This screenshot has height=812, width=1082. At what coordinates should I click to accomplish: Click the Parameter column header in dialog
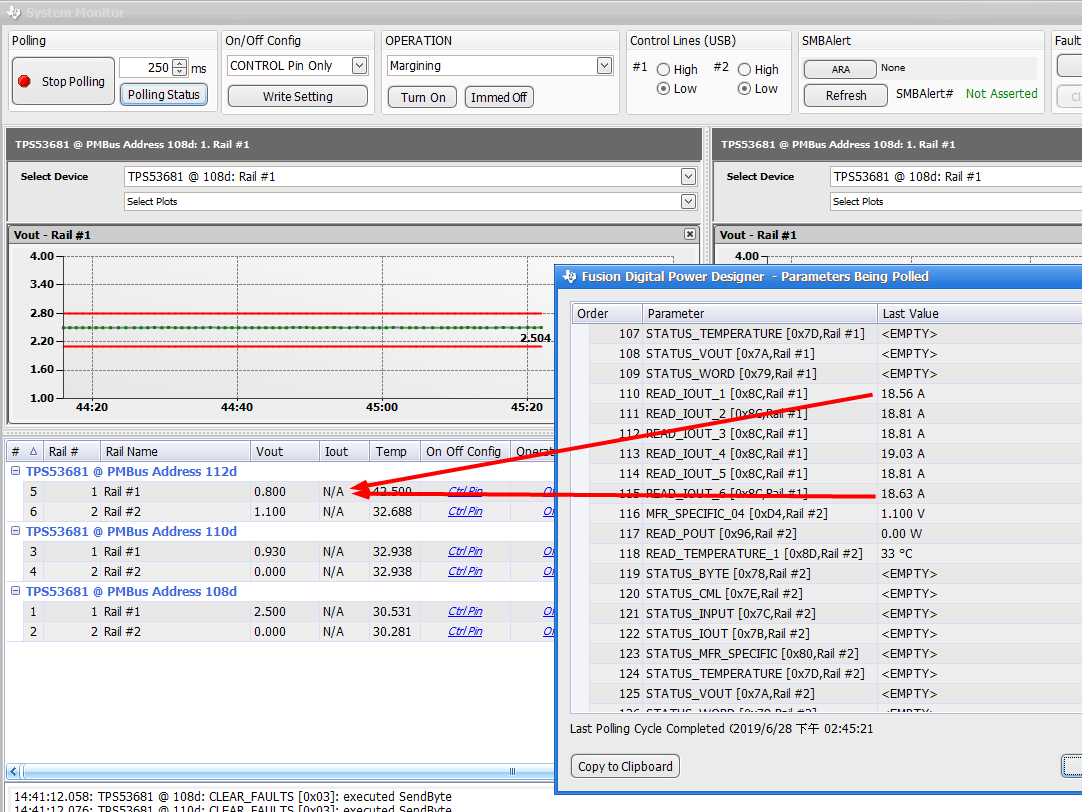pyautogui.click(x=760, y=313)
